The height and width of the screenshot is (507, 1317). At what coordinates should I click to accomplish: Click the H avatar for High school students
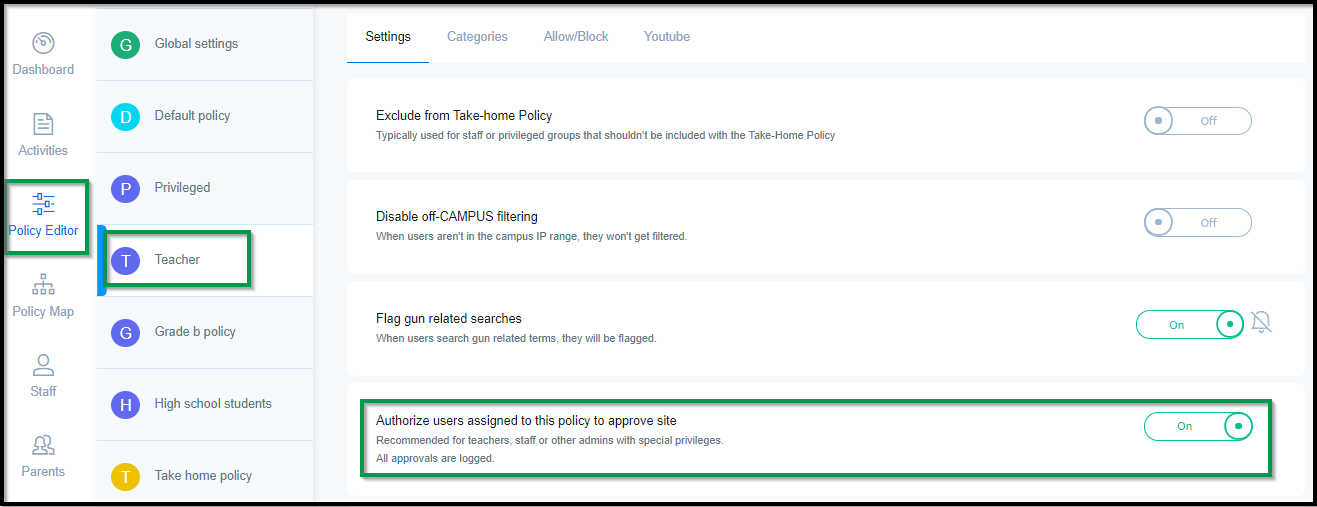(x=125, y=404)
